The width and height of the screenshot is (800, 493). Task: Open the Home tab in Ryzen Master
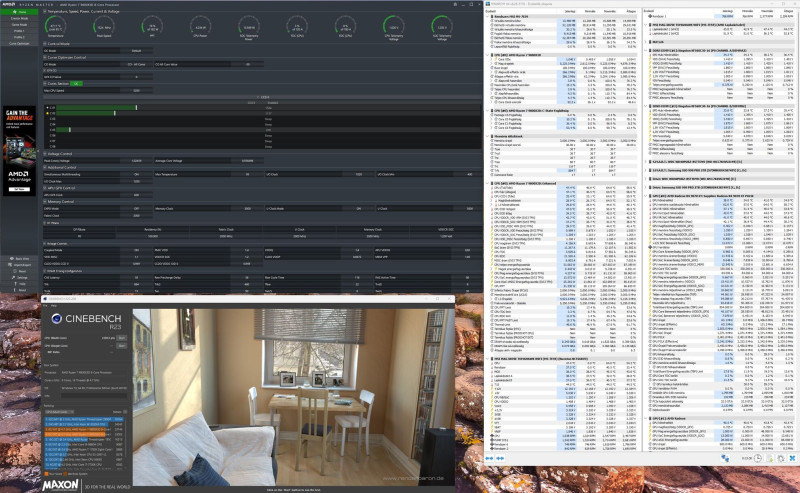tap(19, 12)
